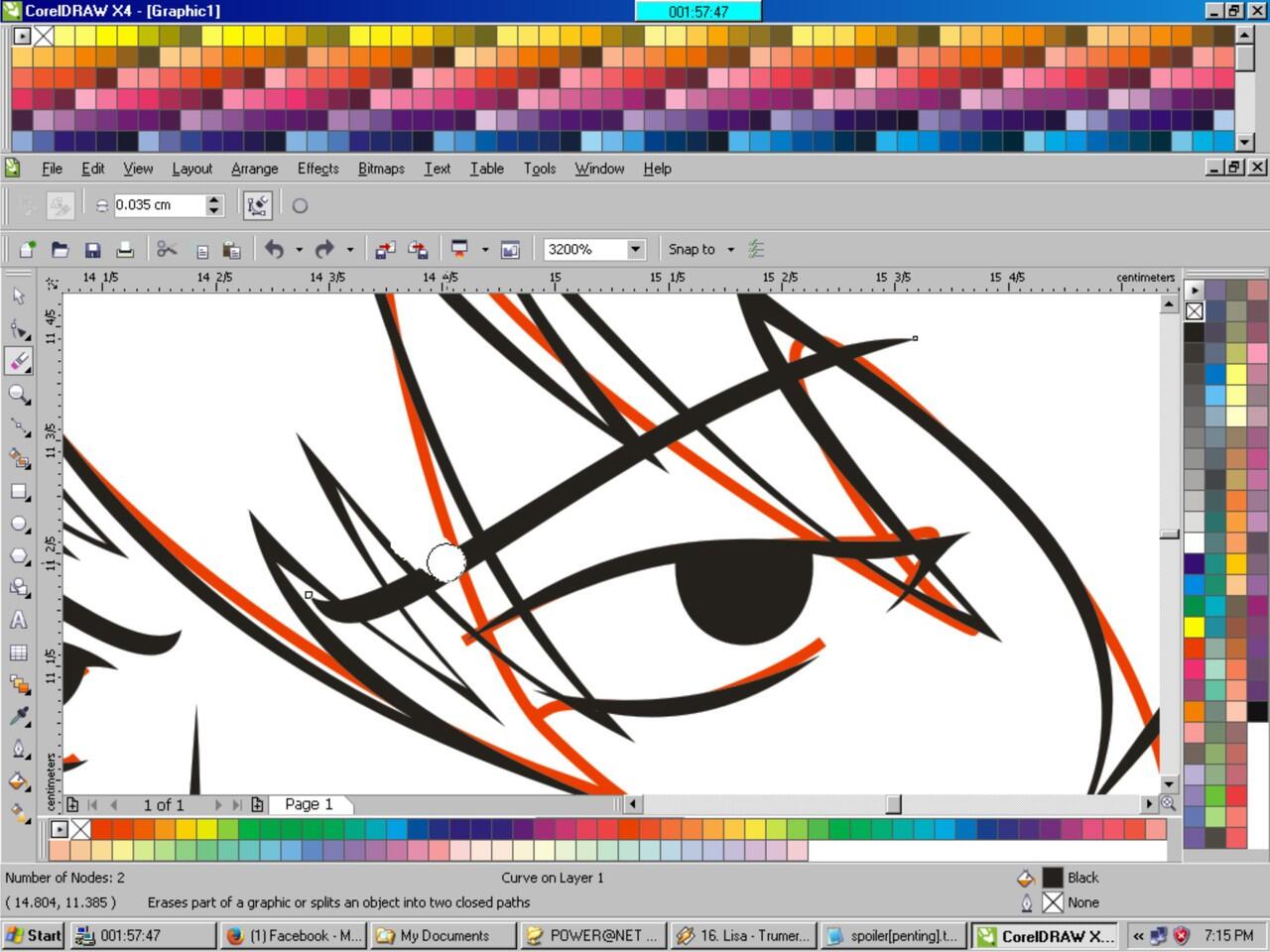
Task: Print the document
Action: (x=125, y=250)
